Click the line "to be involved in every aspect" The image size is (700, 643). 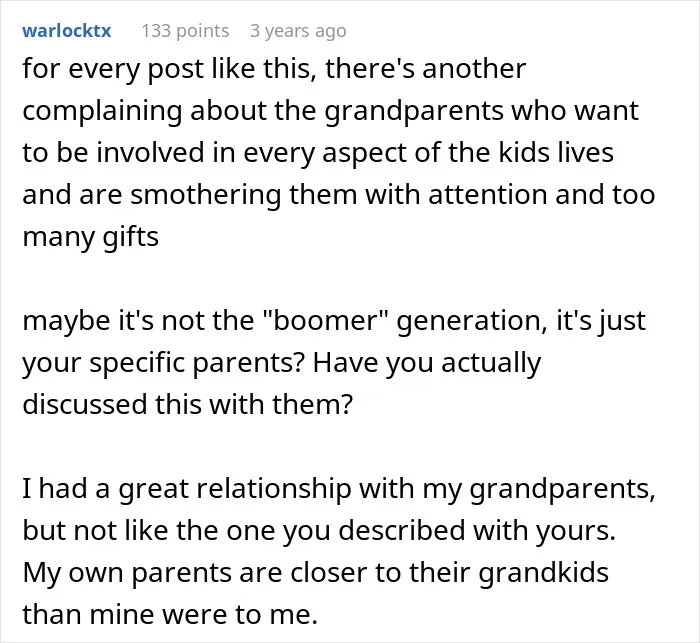pyautogui.click(x=318, y=153)
